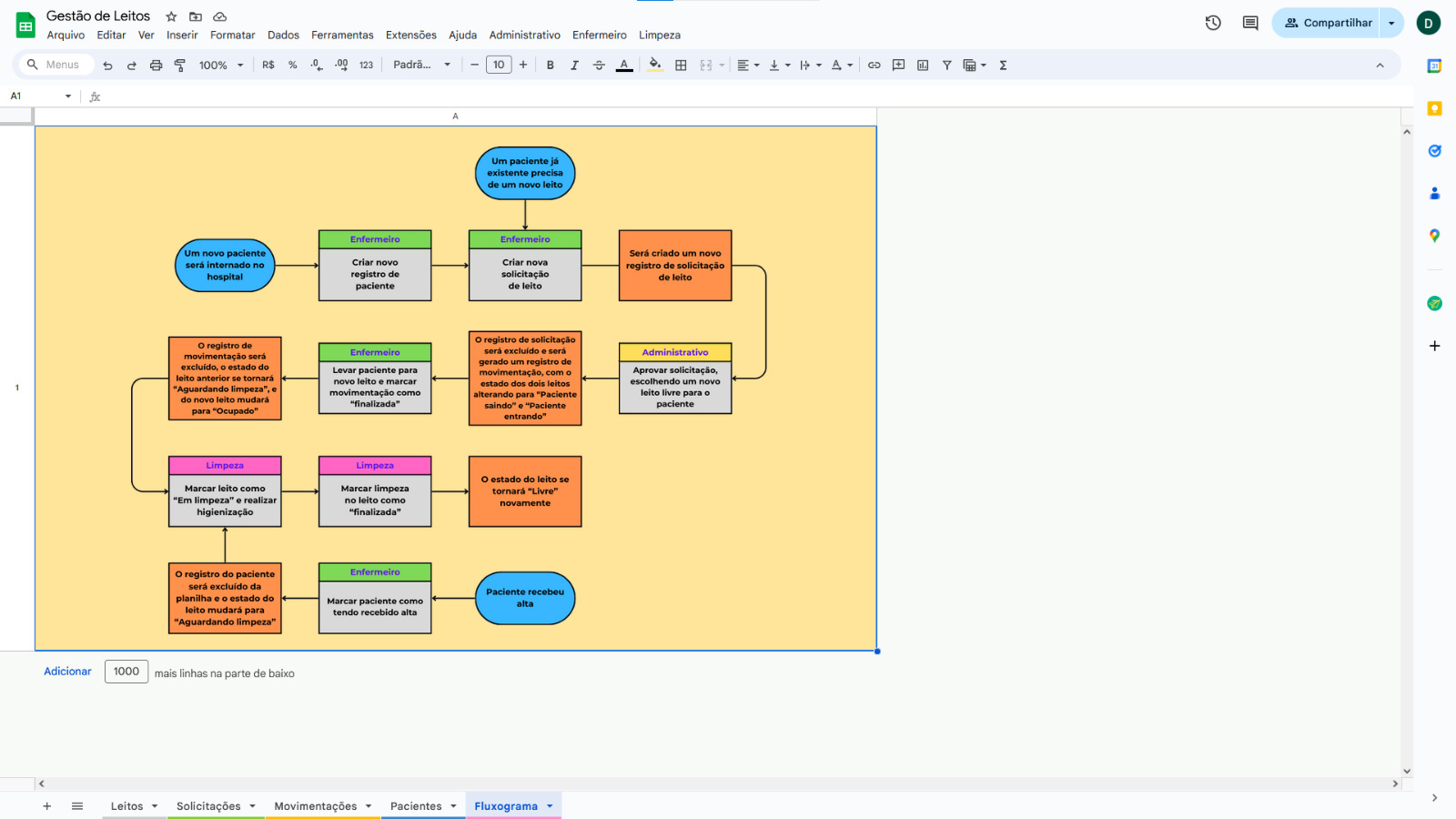
Task: Toggle italic formatting
Action: (574, 66)
